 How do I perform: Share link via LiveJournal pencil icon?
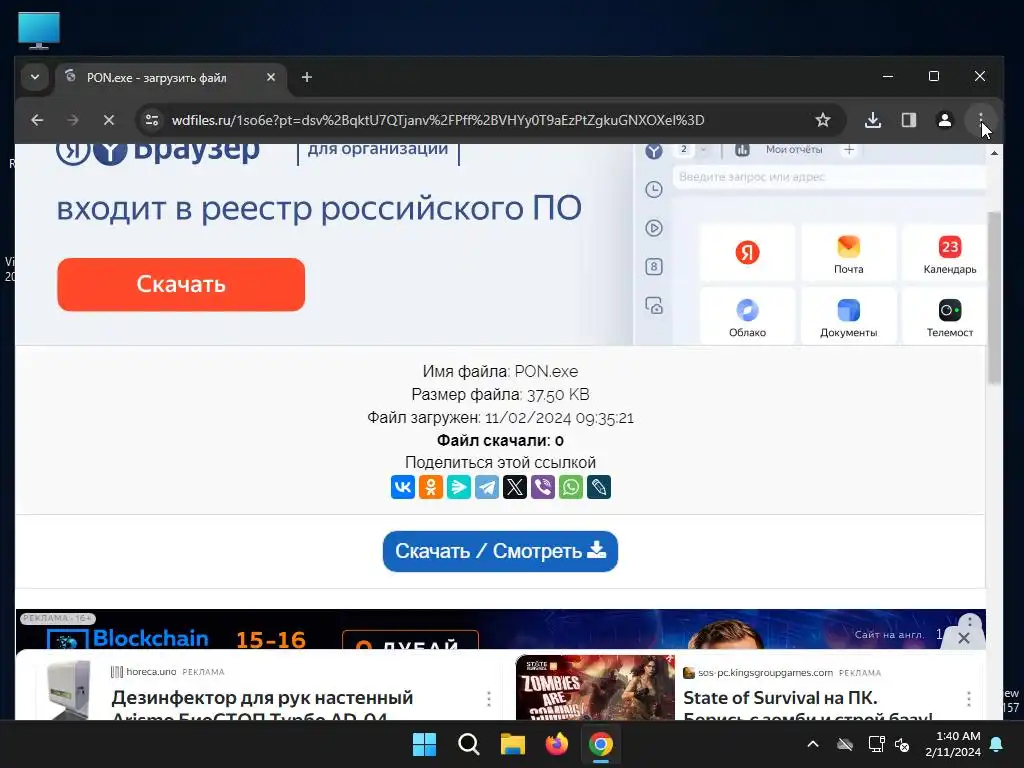[599, 487]
